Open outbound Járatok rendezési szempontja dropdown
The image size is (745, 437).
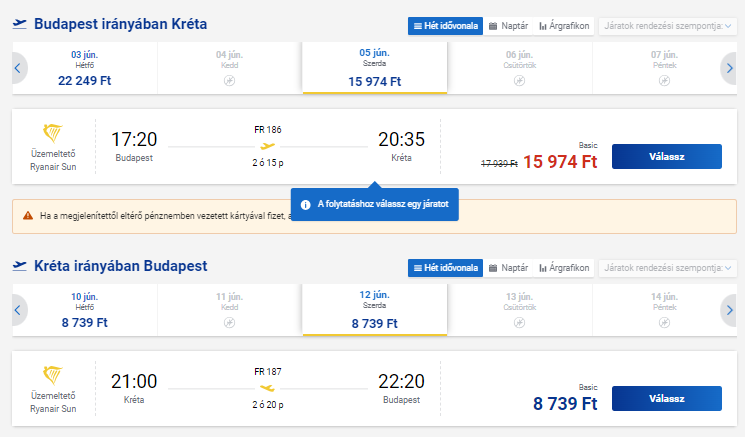coord(668,26)
